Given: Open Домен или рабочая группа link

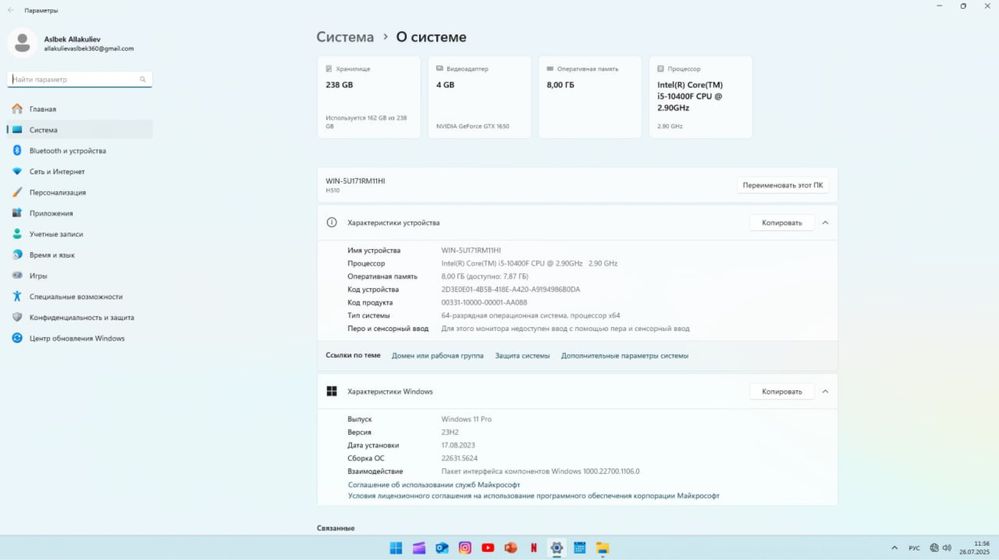Looking at the screenshot, I should pyautogui.click(x=438, y=356).
